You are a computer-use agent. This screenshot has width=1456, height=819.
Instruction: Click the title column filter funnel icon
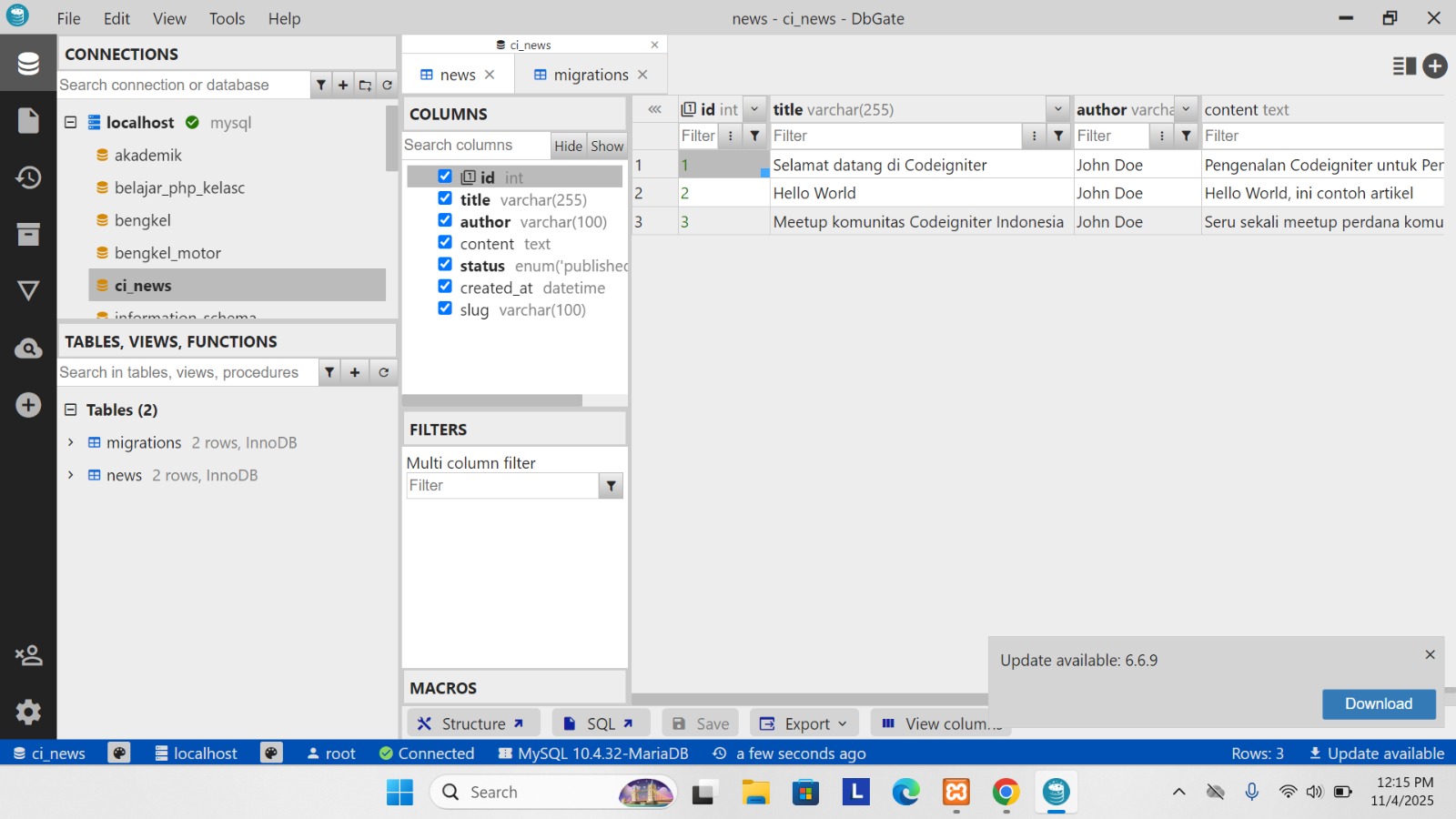1058,136
